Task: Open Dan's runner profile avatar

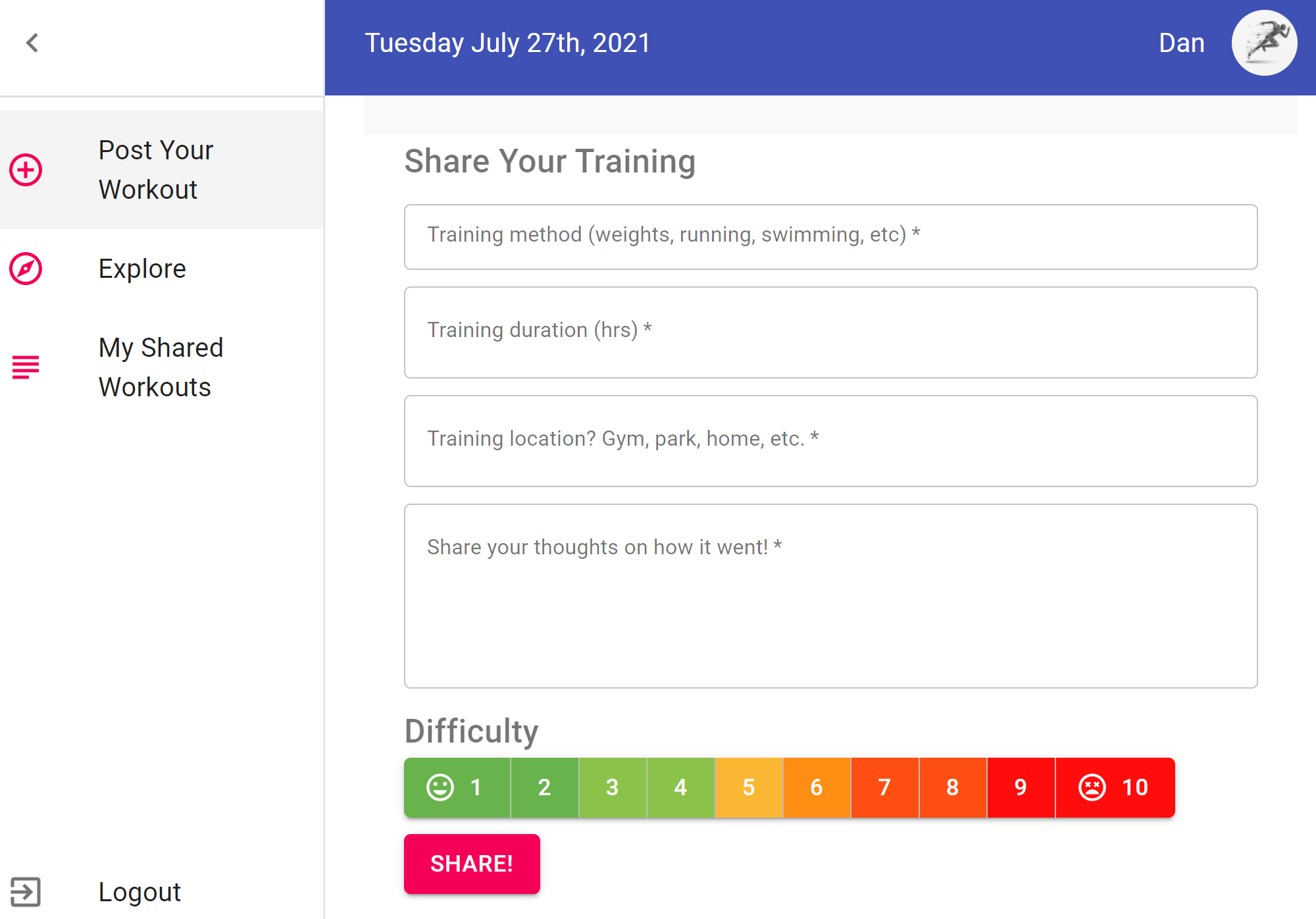Action: pyautogui.click(x=1264, y=43)
